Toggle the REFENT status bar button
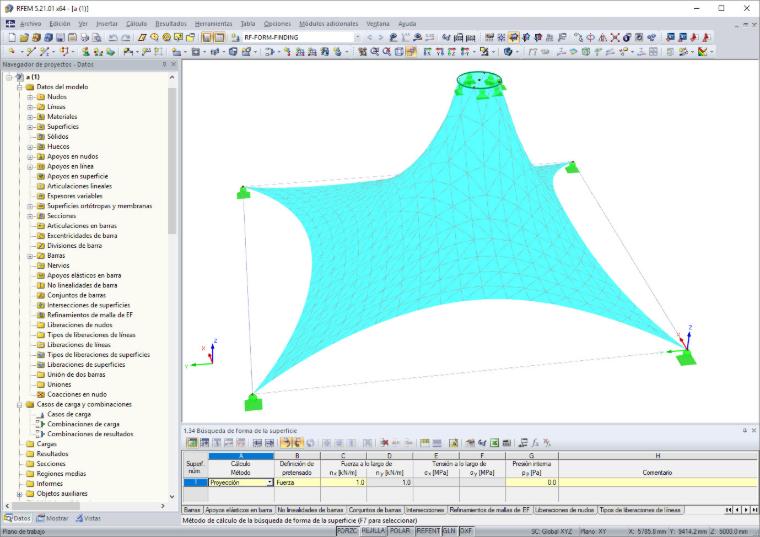 tap(428, 531)
